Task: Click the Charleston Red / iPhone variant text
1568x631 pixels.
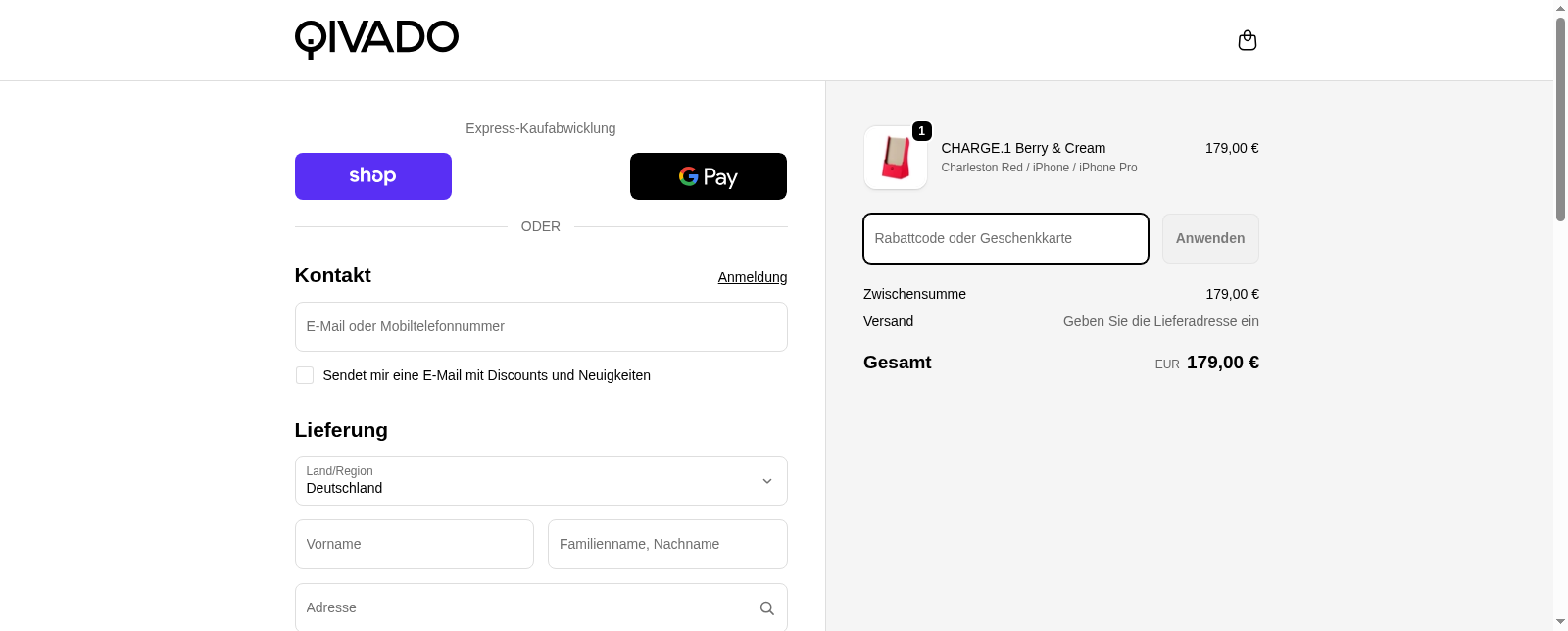Action: [x=1039, y=168]
